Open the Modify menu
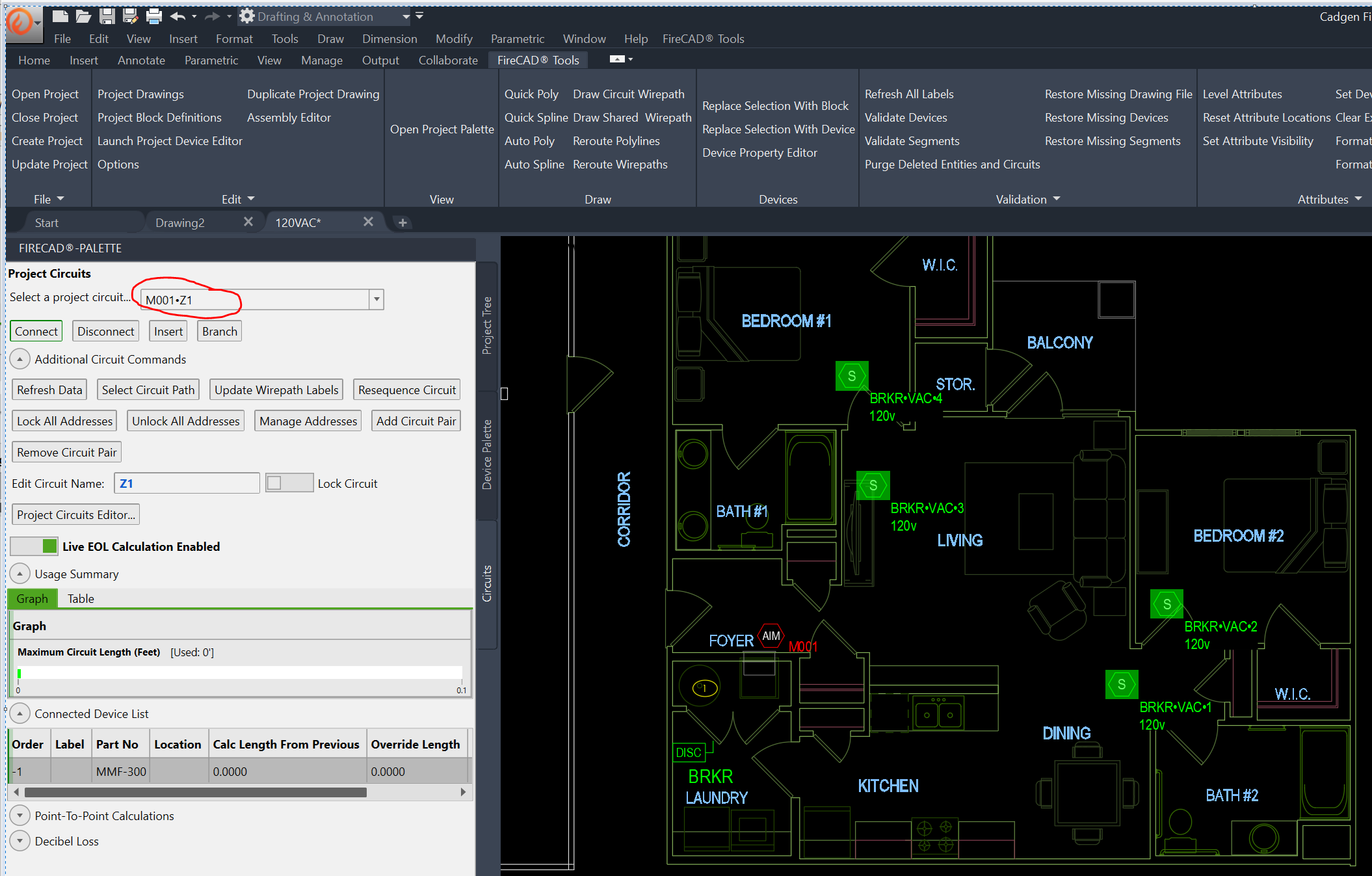 click(x=454, y=38)
